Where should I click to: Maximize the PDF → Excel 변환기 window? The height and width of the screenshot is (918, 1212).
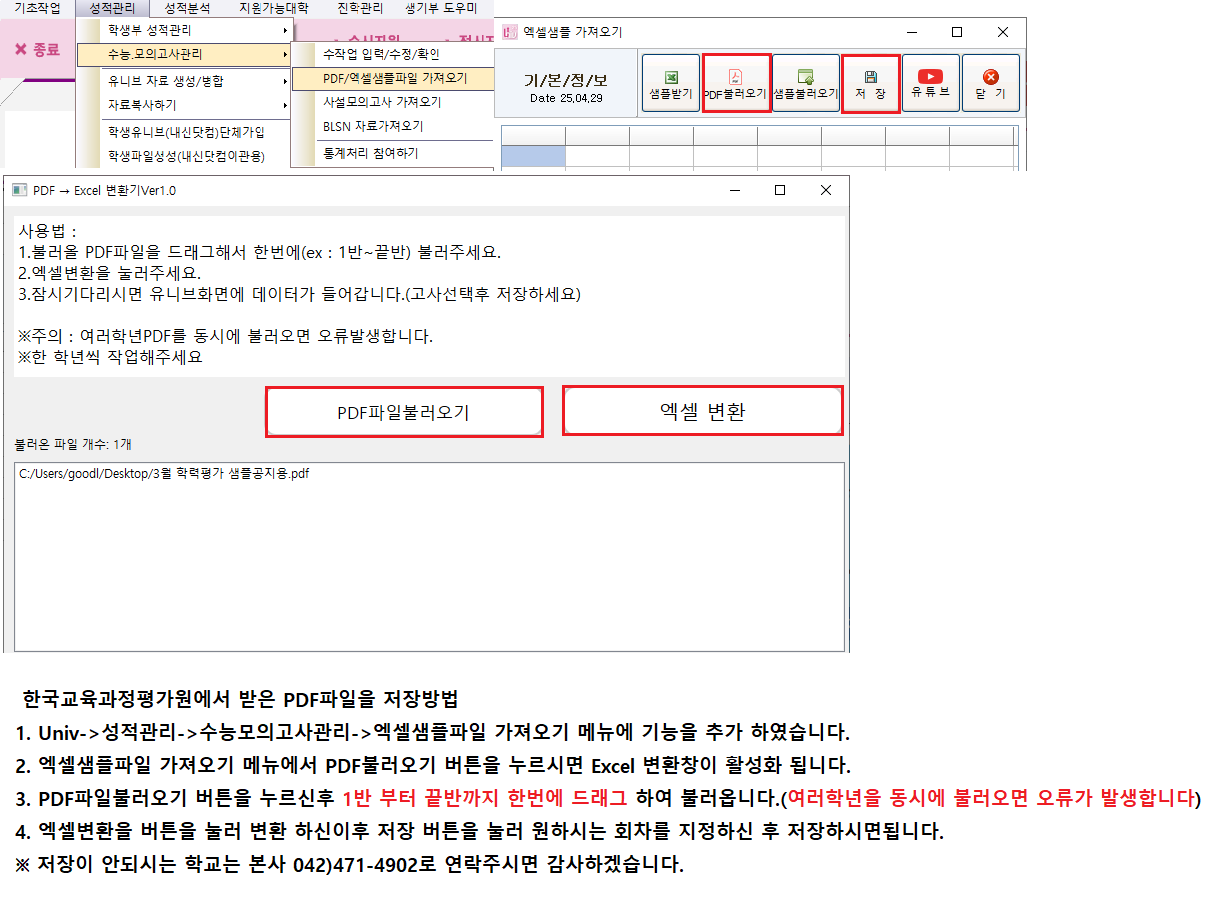click(780, 190)
